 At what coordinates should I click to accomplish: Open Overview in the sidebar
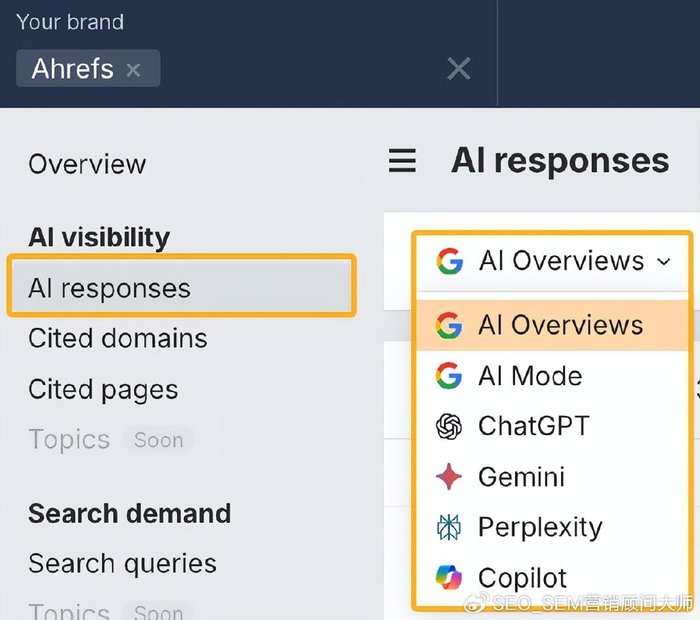(x=87, y=164)
